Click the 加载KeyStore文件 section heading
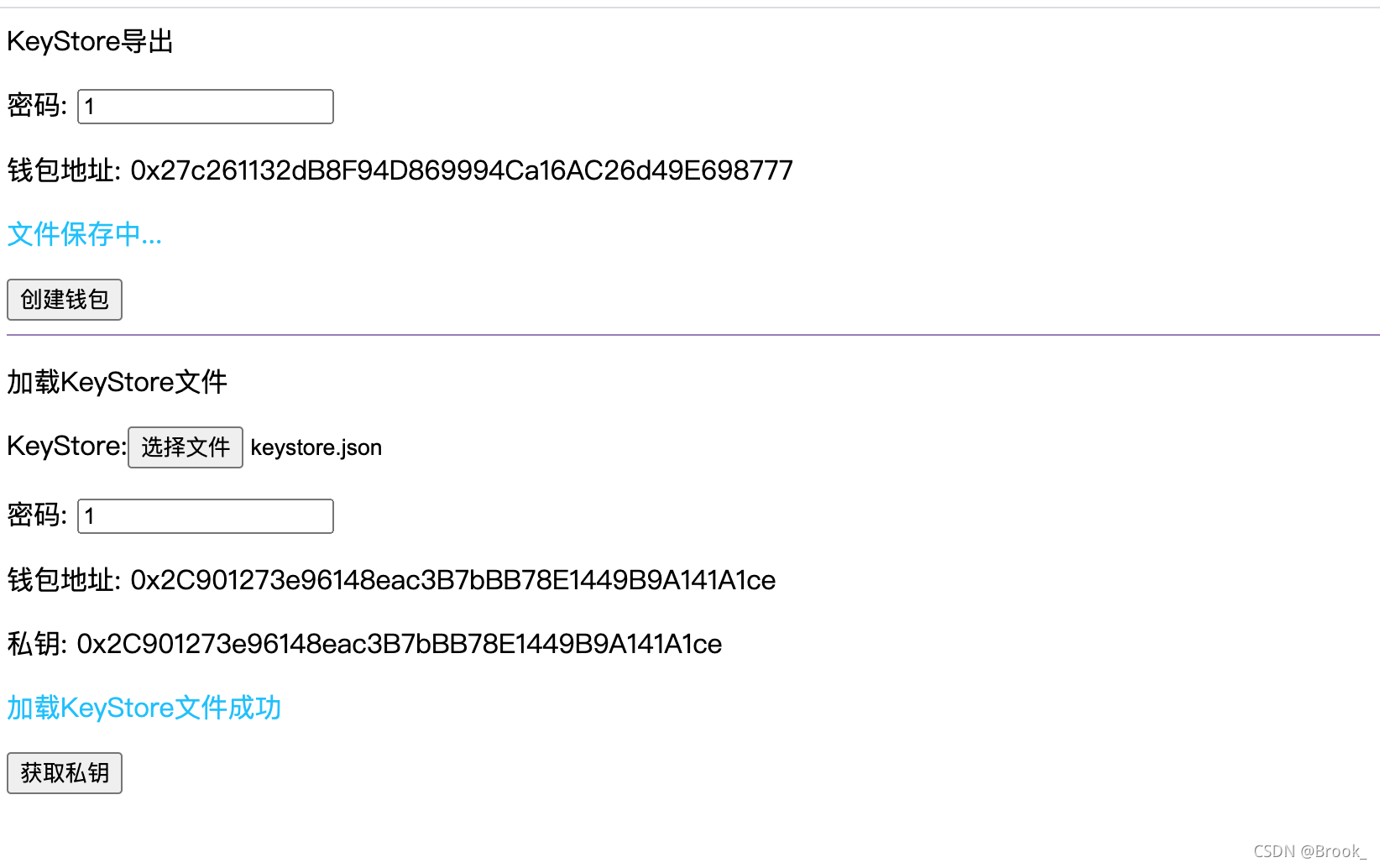 [x=117, y=382]
